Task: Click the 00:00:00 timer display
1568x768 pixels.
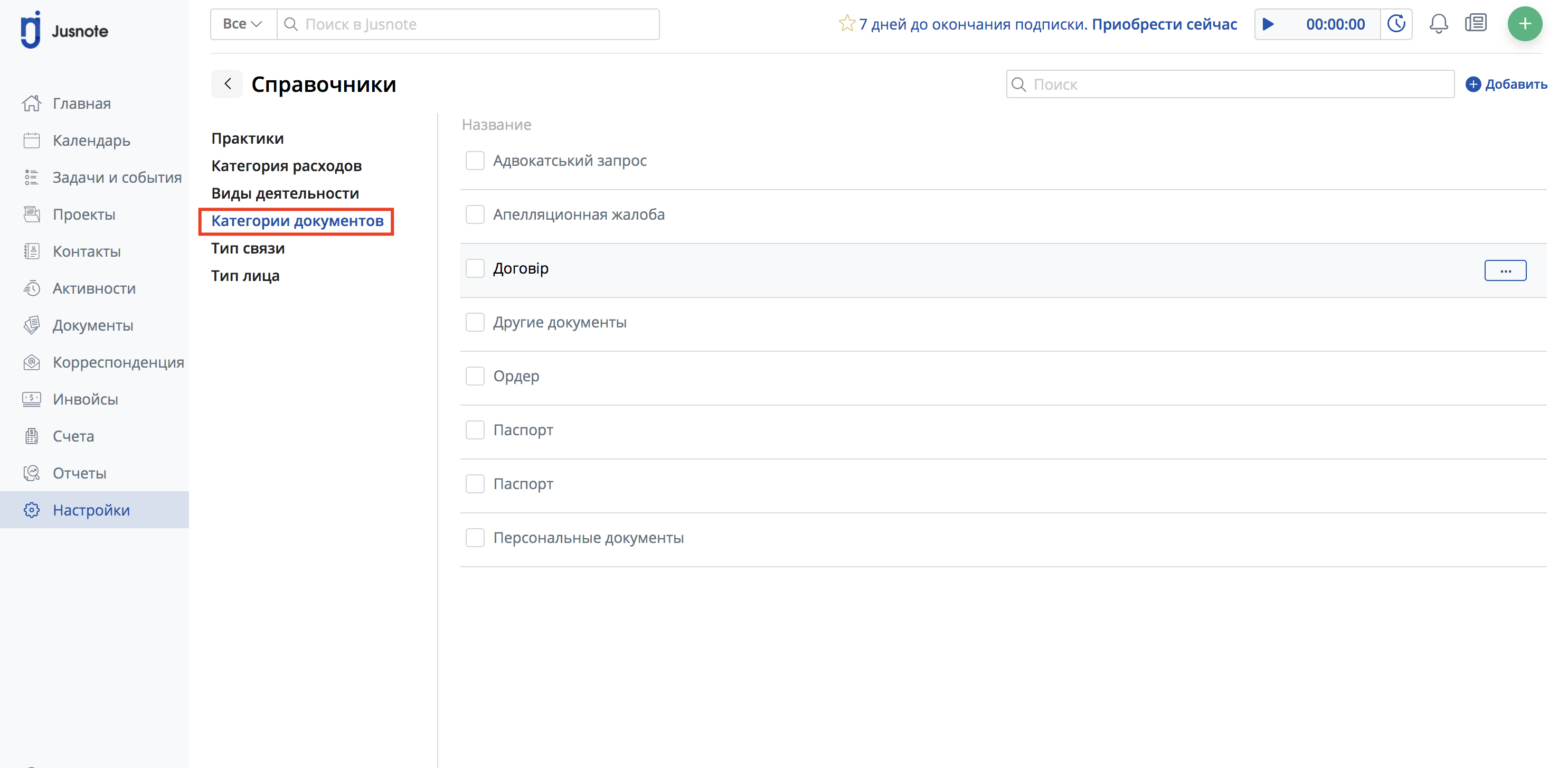Action: [1336, 24]
